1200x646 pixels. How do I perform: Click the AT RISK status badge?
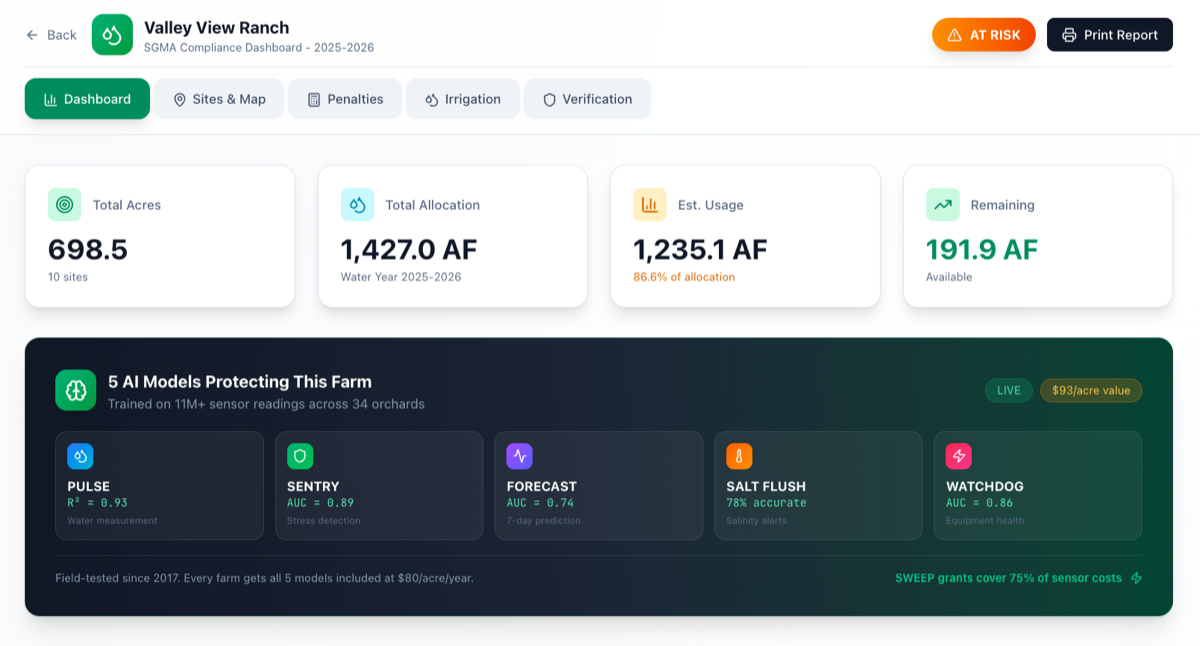click(x=983, y=34)
